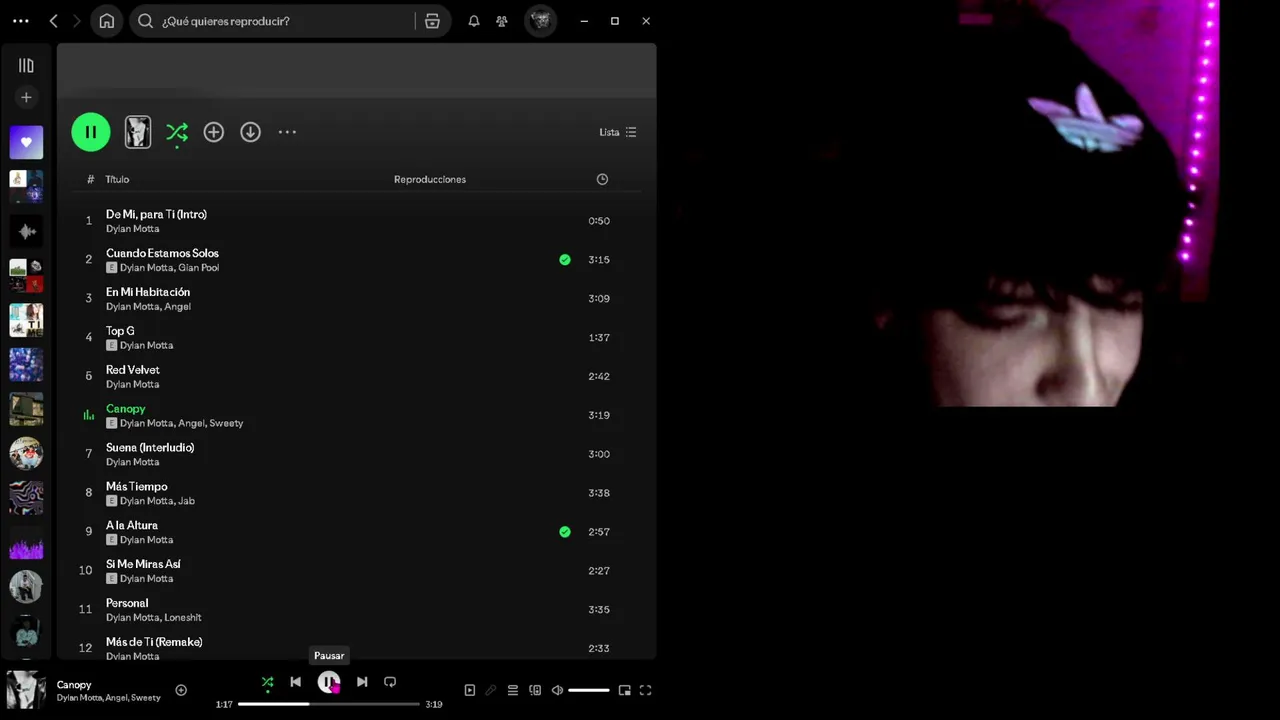Toggle album shuffle next to the album cover
Image resolution: width=1280 pixels, height=720 pixels.
pyautogui.click(x=177, y=132)
